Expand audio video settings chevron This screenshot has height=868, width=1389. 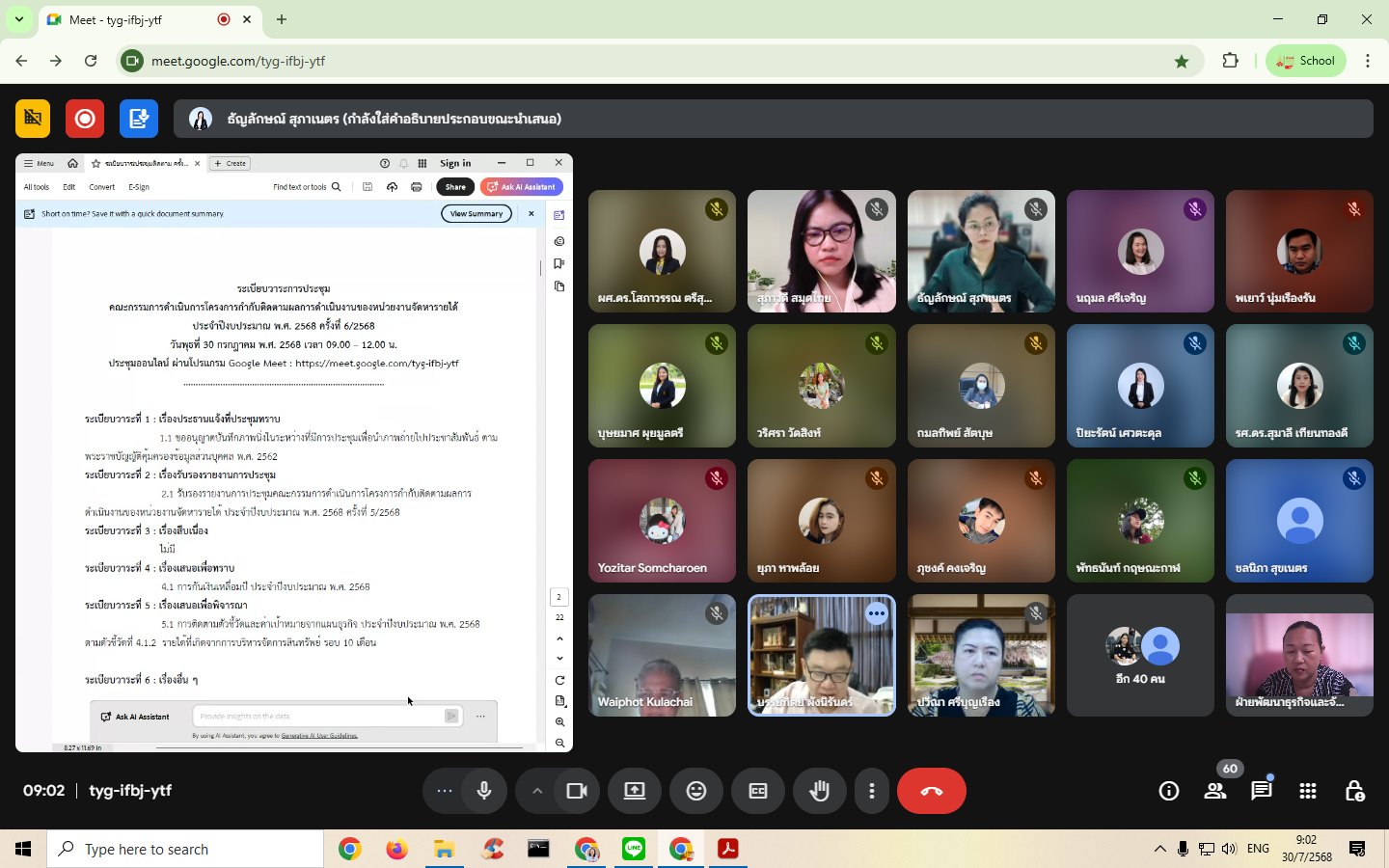(537, 791)
